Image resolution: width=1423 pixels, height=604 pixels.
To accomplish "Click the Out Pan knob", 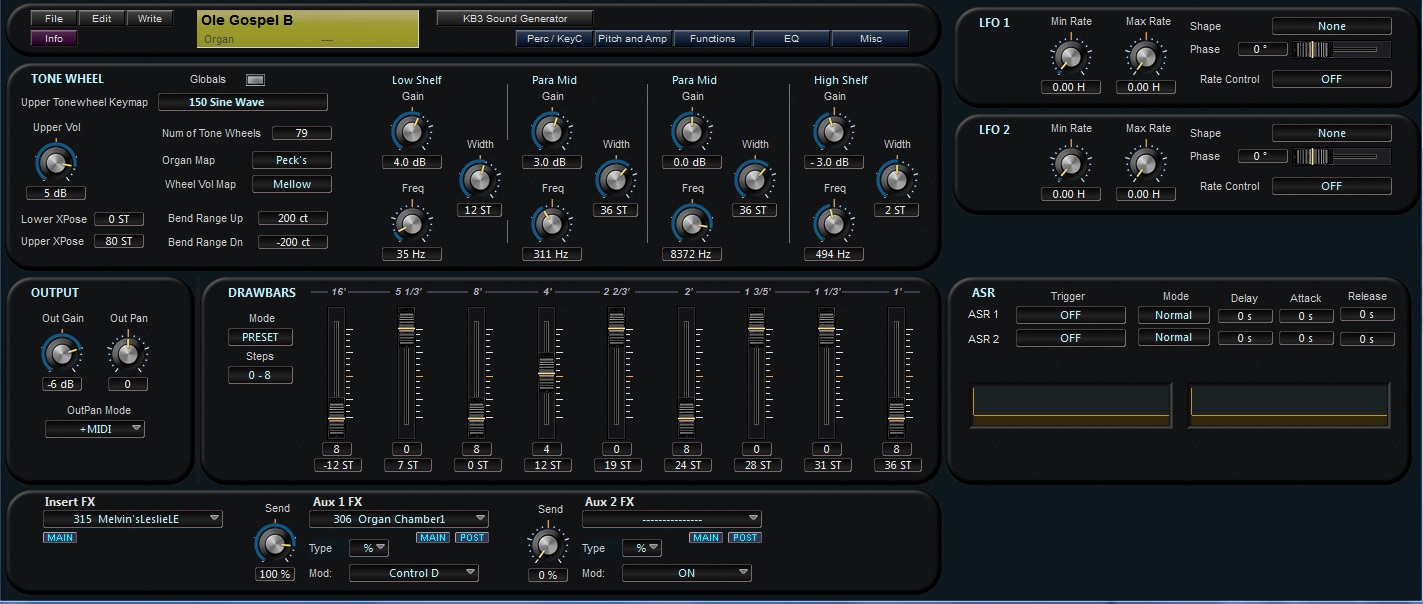I will pos(127,353).
